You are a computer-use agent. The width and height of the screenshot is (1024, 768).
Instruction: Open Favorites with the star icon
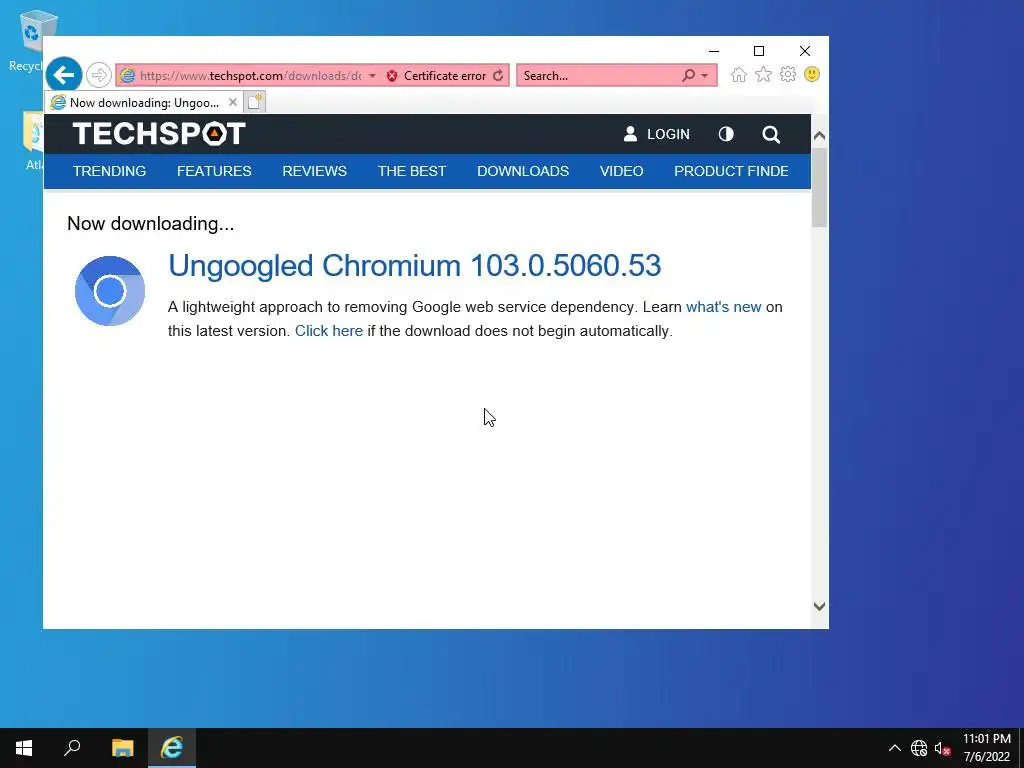(x=763, y=75)
